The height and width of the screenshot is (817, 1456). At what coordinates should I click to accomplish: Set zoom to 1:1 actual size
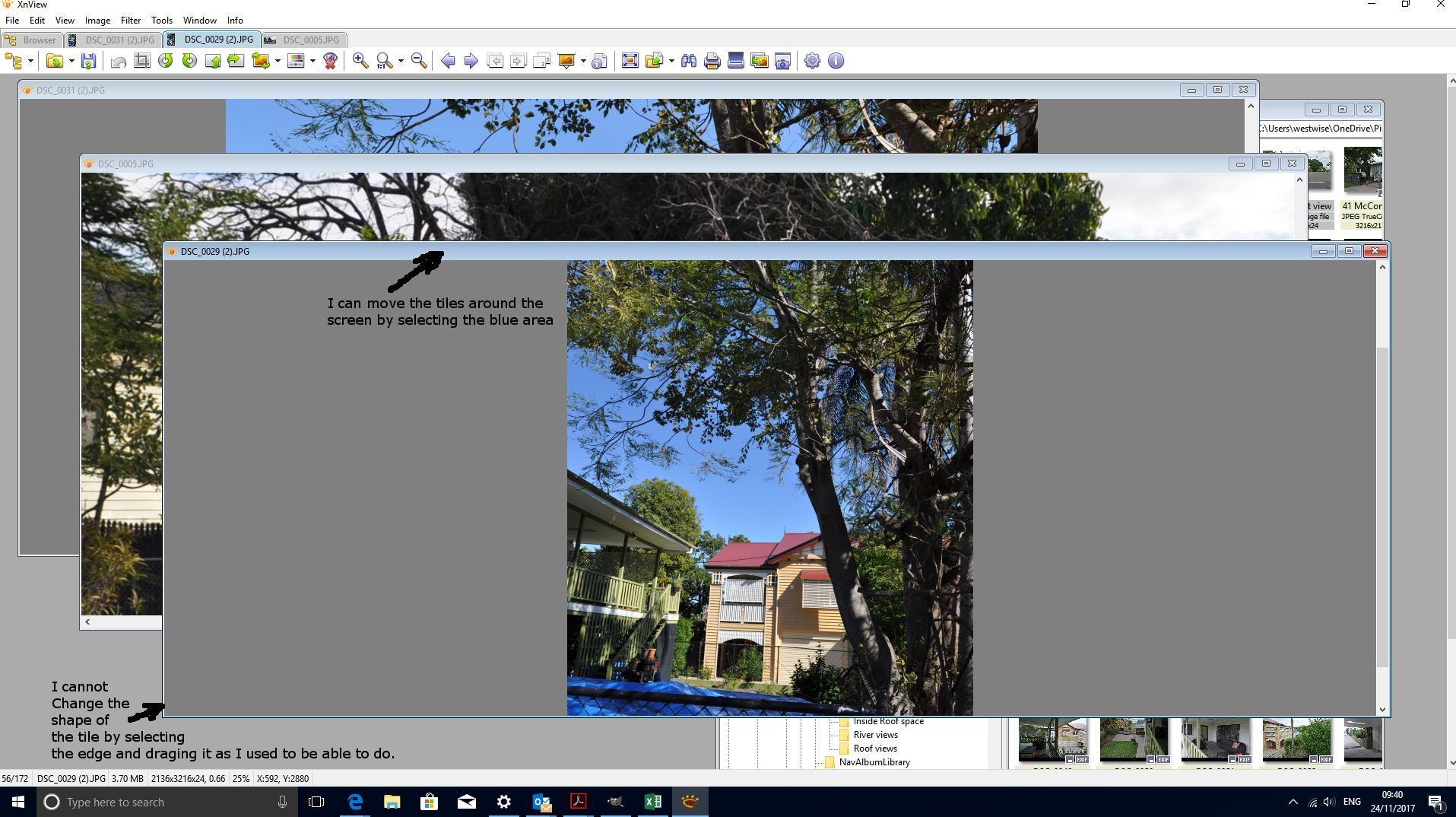tap(385, 61)
